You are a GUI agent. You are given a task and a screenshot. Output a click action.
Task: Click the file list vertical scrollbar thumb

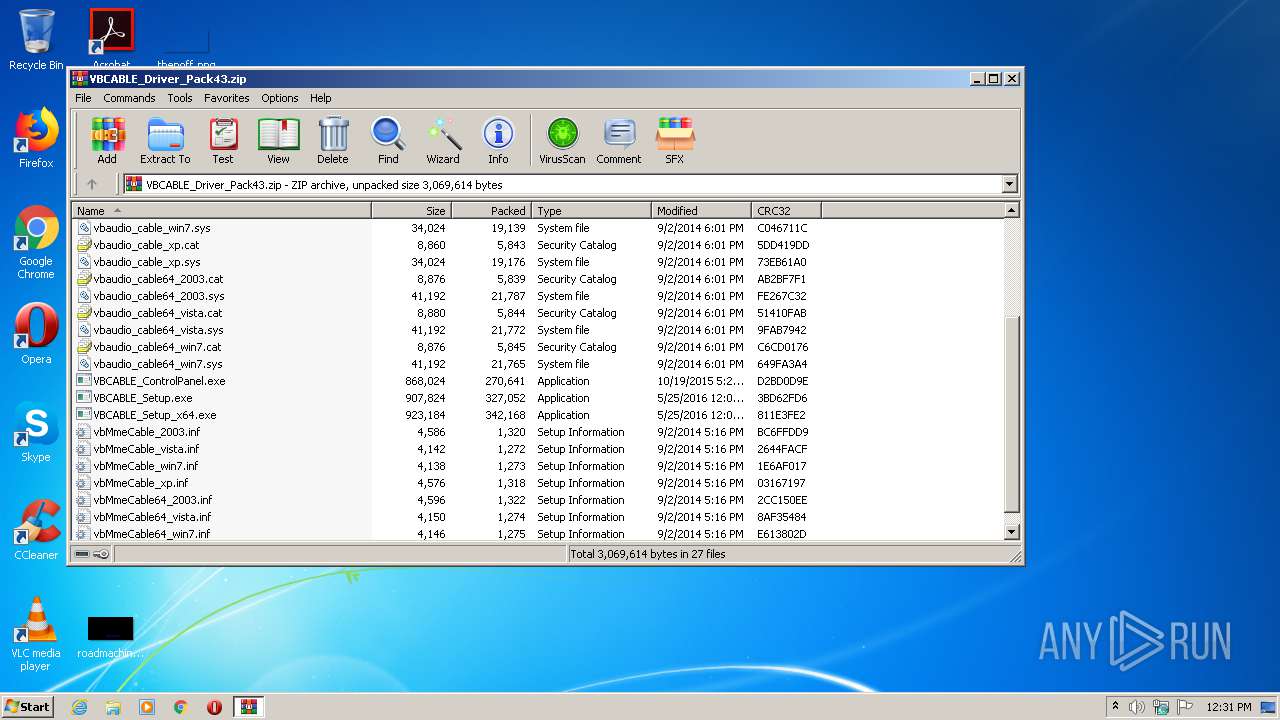click(x=1011, y=415)
